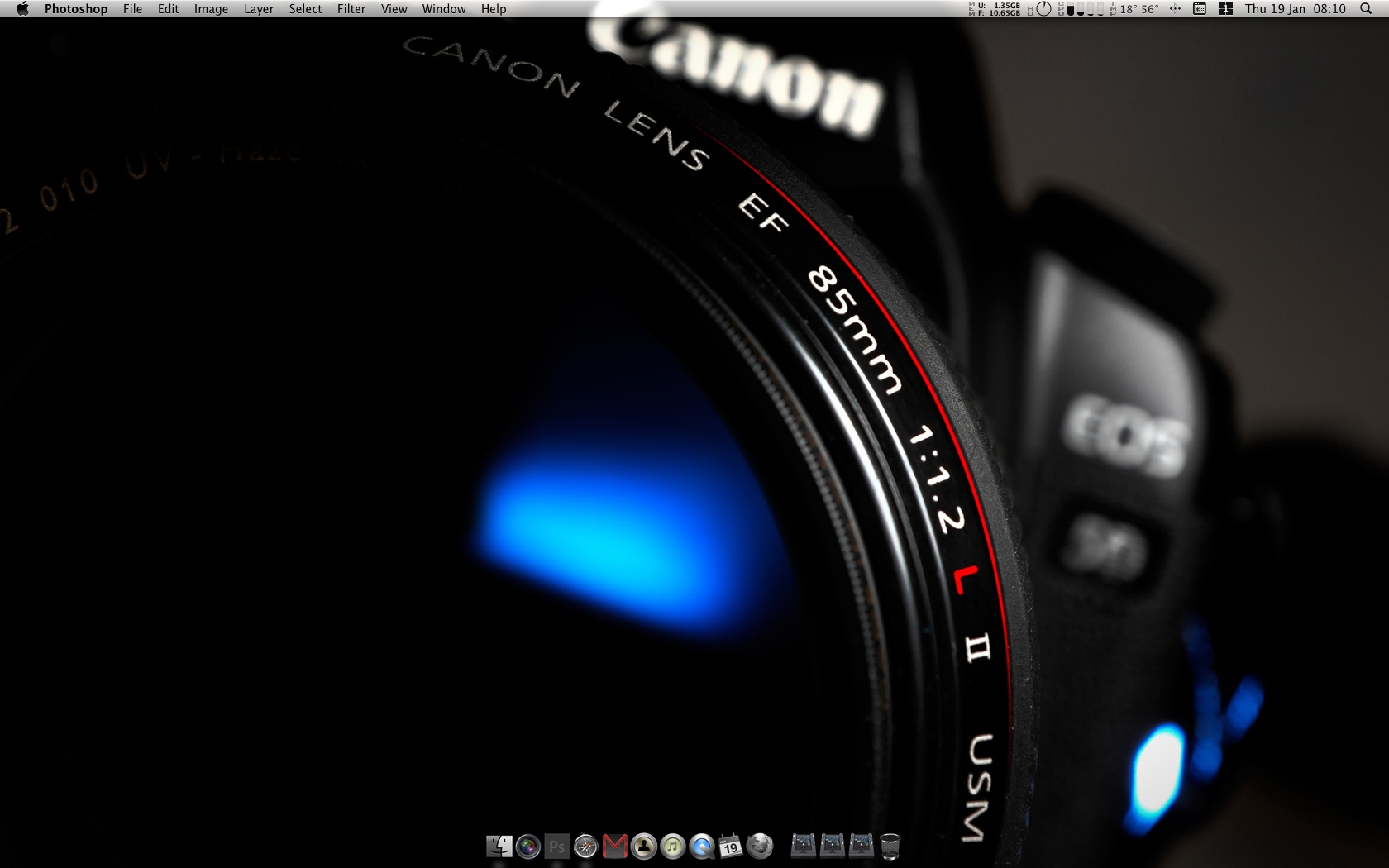Open the contact silhouette dock icon
The width and height of the screenshot is (1389, 868).
pos(644,846)
